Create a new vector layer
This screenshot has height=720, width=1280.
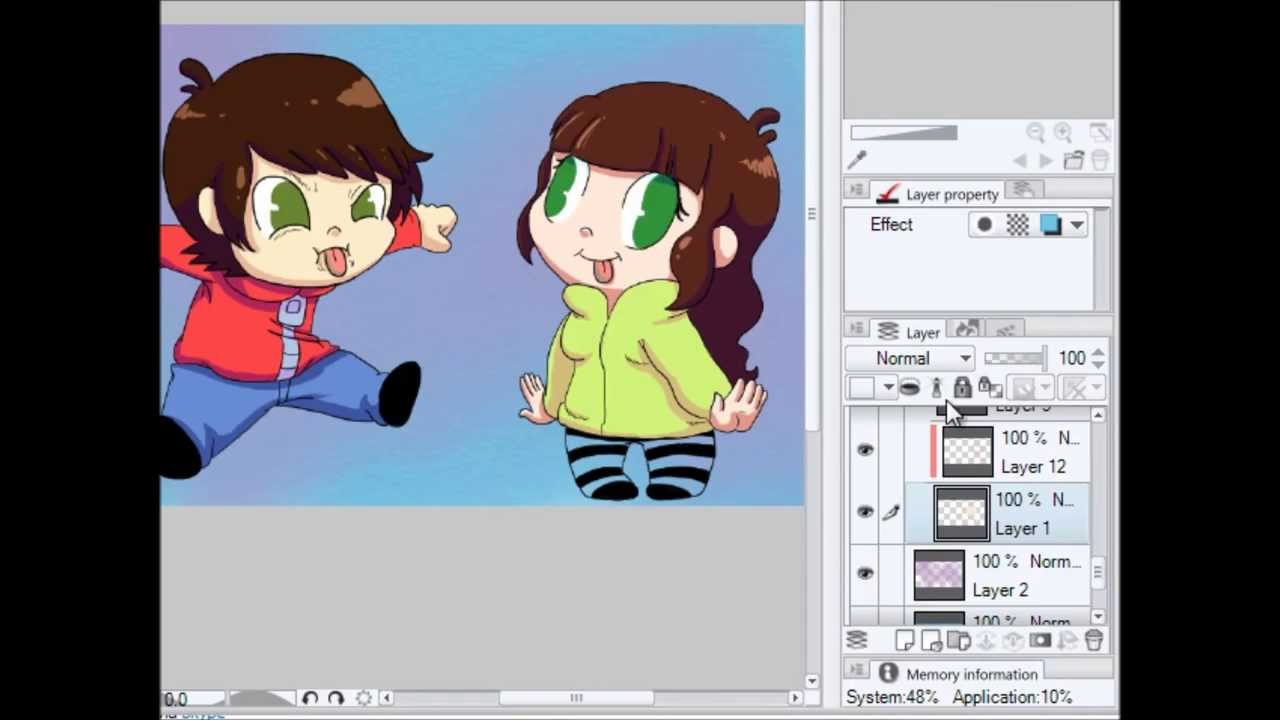(931, 641)
